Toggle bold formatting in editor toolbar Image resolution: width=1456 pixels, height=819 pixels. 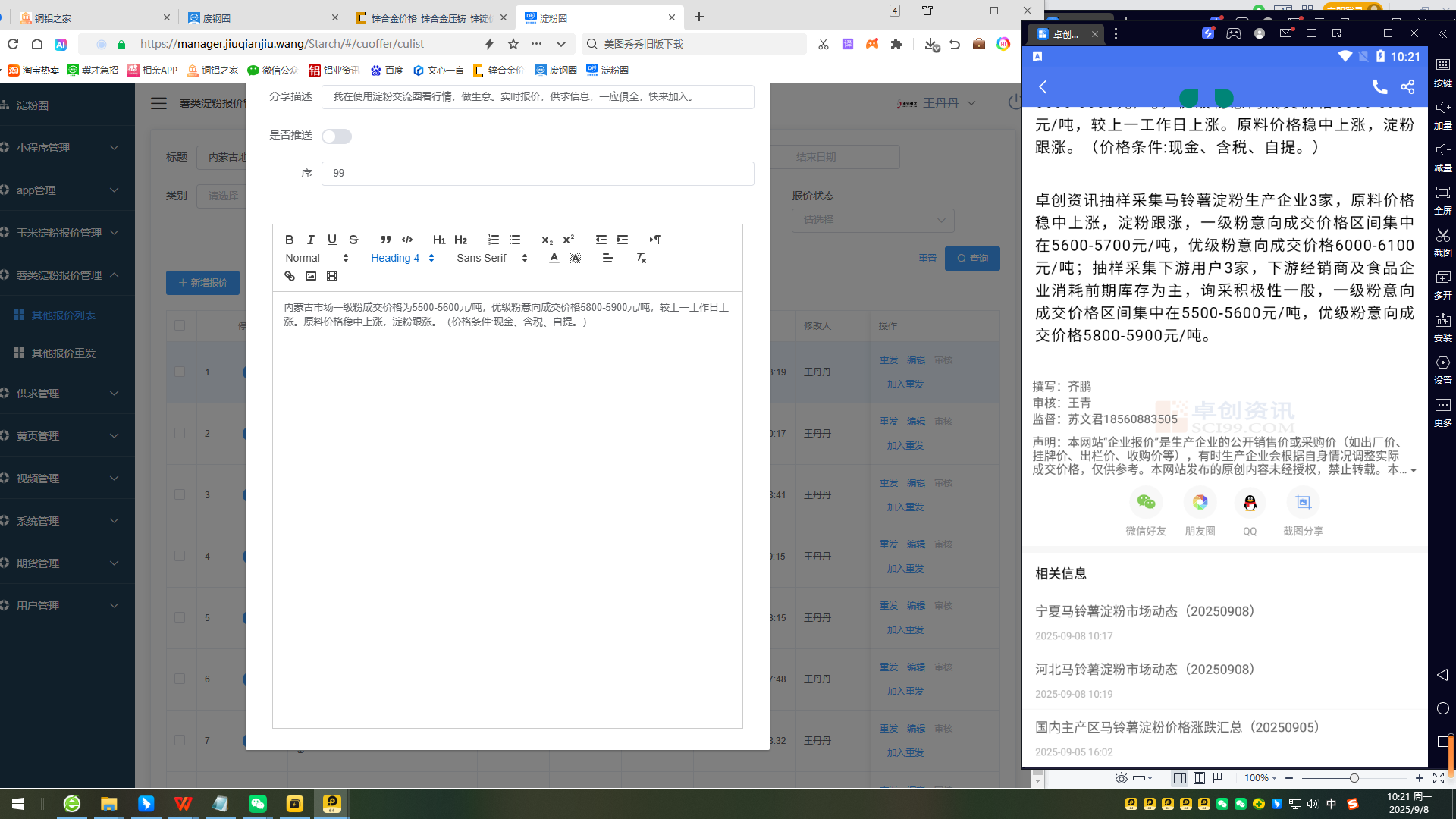289,240
